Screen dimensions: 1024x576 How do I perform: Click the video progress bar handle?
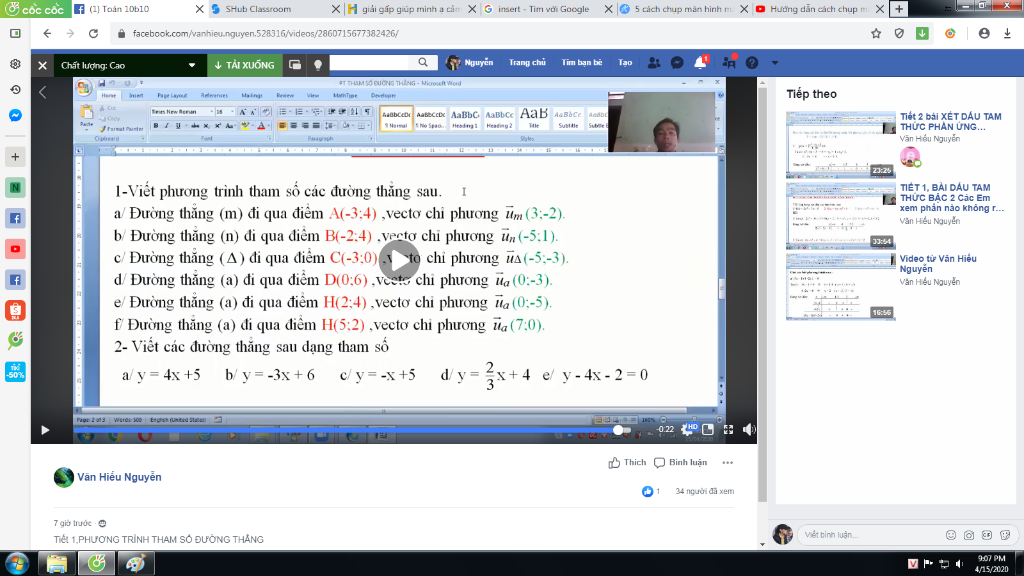click(618, 430)
